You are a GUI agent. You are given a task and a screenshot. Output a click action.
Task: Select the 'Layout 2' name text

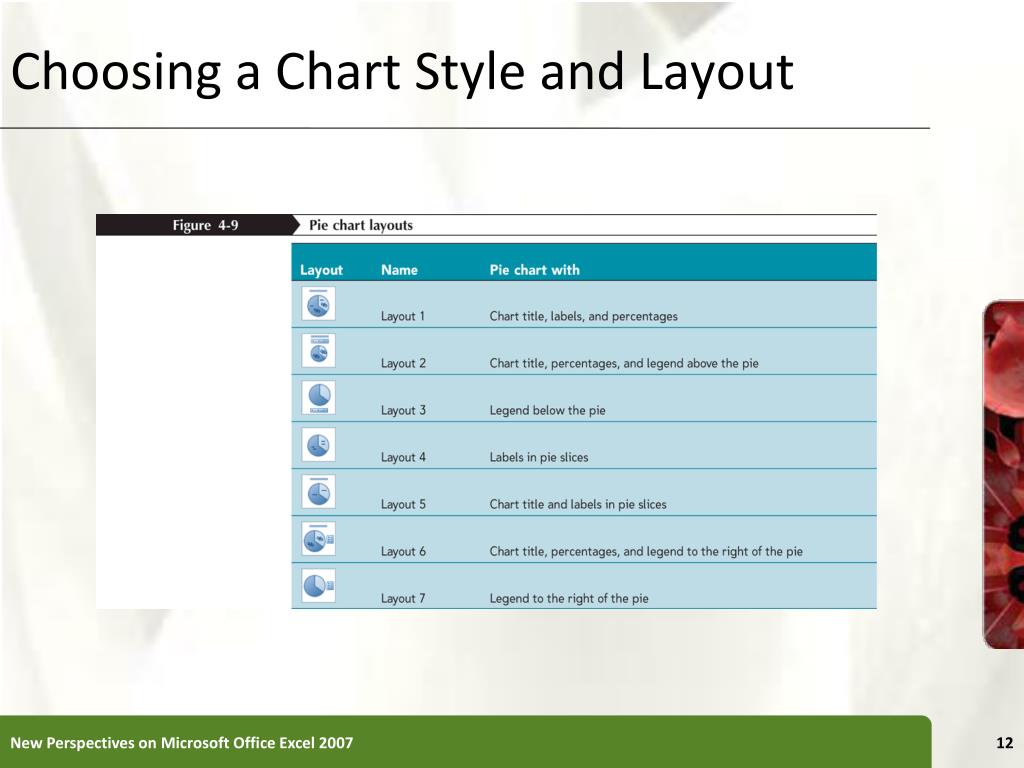[x=403, y=363]
